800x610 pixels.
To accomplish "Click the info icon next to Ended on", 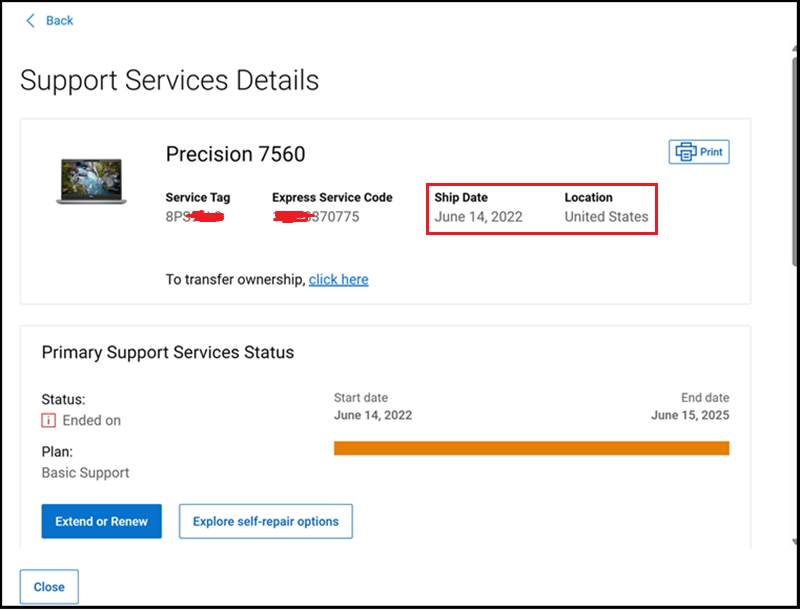I will 48,421.
